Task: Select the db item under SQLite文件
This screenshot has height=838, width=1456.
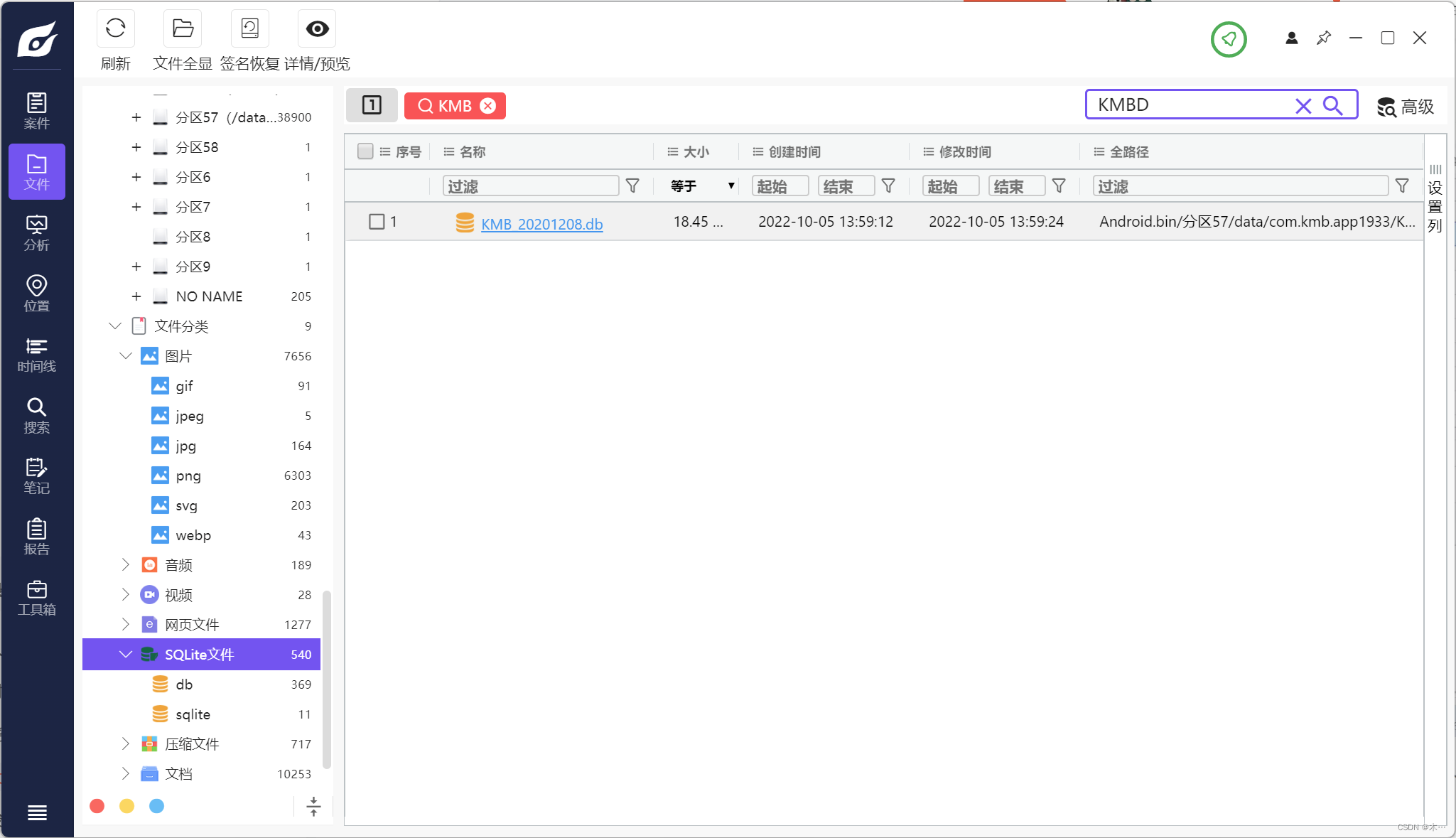Action: pos(184,684)
